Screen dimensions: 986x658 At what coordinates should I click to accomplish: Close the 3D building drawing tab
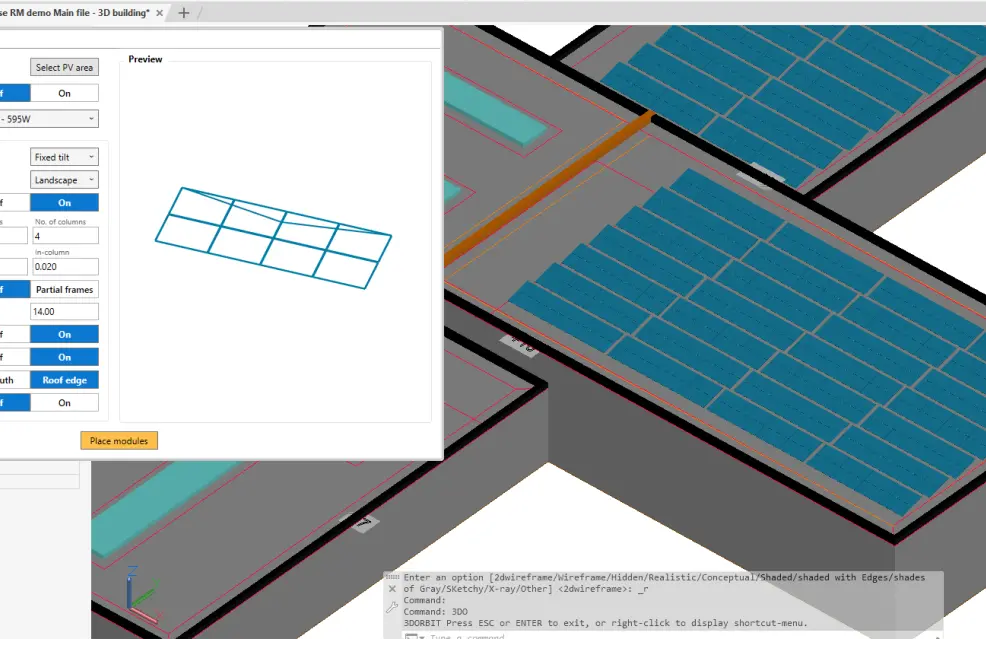point(160,13)
